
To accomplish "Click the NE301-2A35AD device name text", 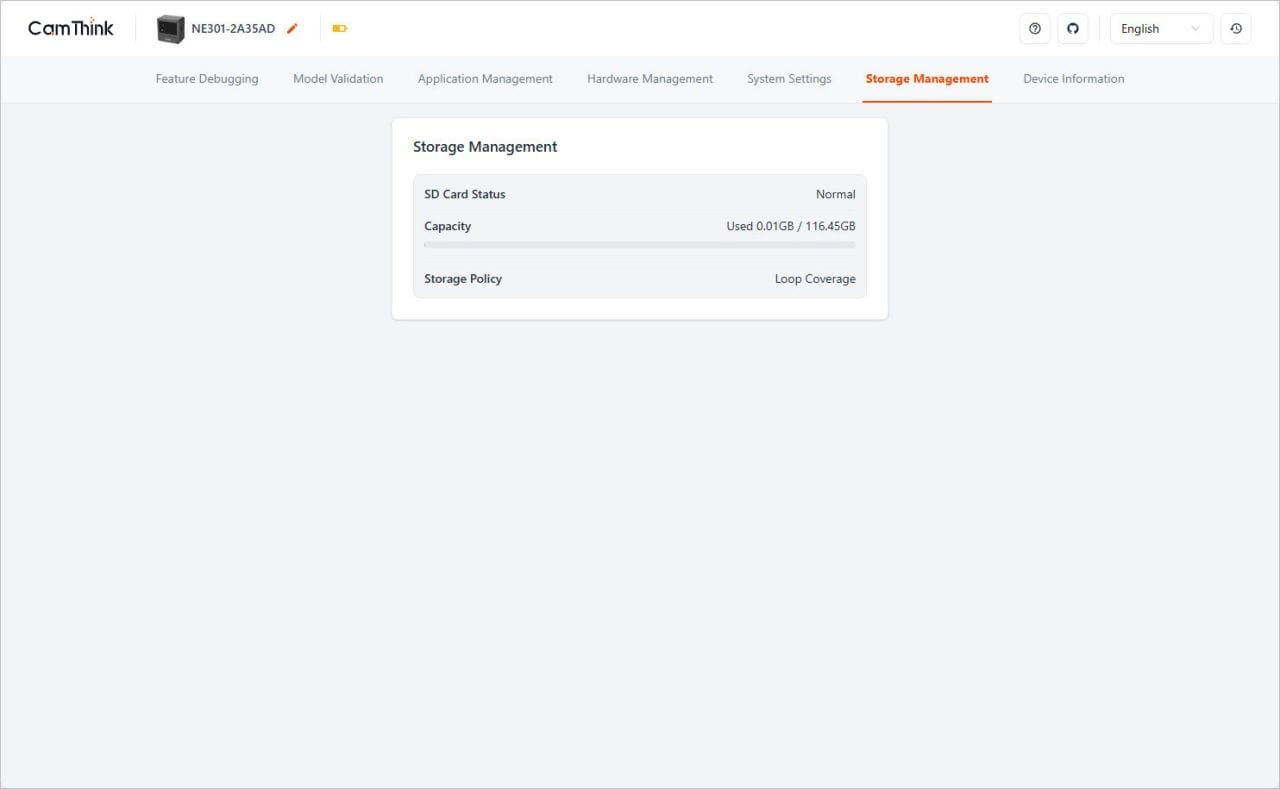I will tap(233, 29).
